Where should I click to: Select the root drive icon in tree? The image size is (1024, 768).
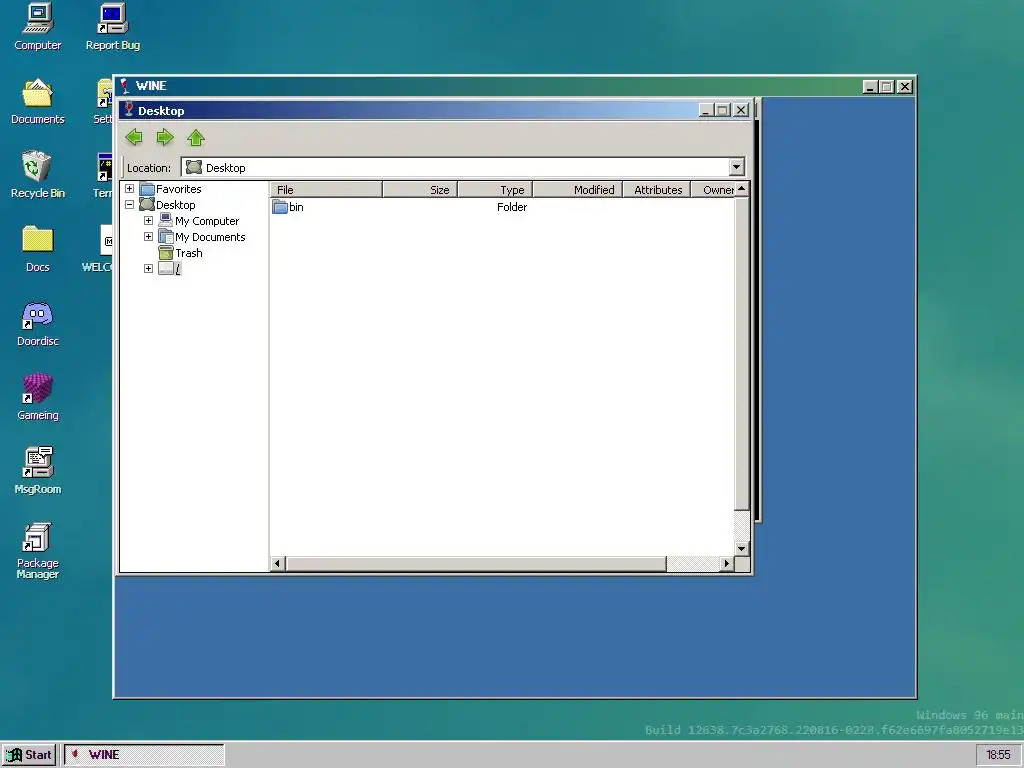[166, 268]
